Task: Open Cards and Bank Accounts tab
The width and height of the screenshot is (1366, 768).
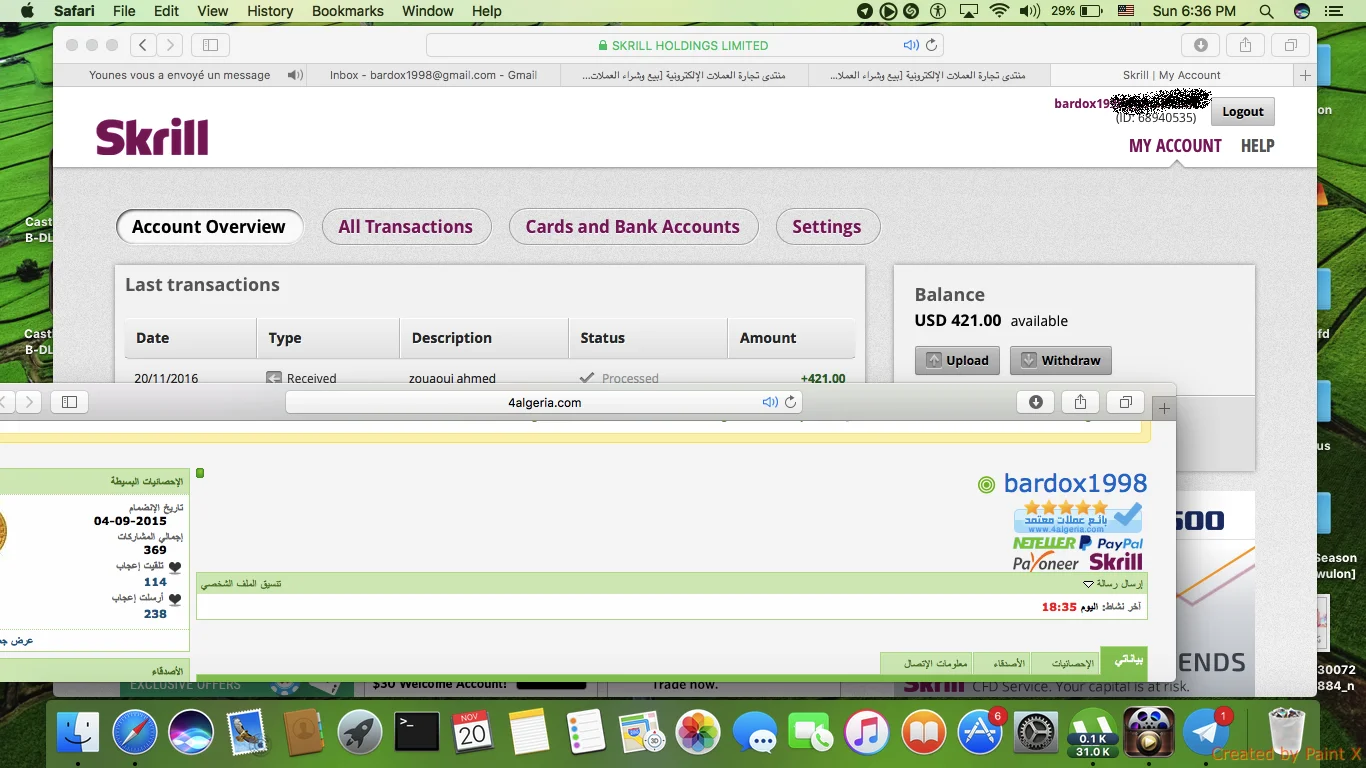Action: (633, 227)
